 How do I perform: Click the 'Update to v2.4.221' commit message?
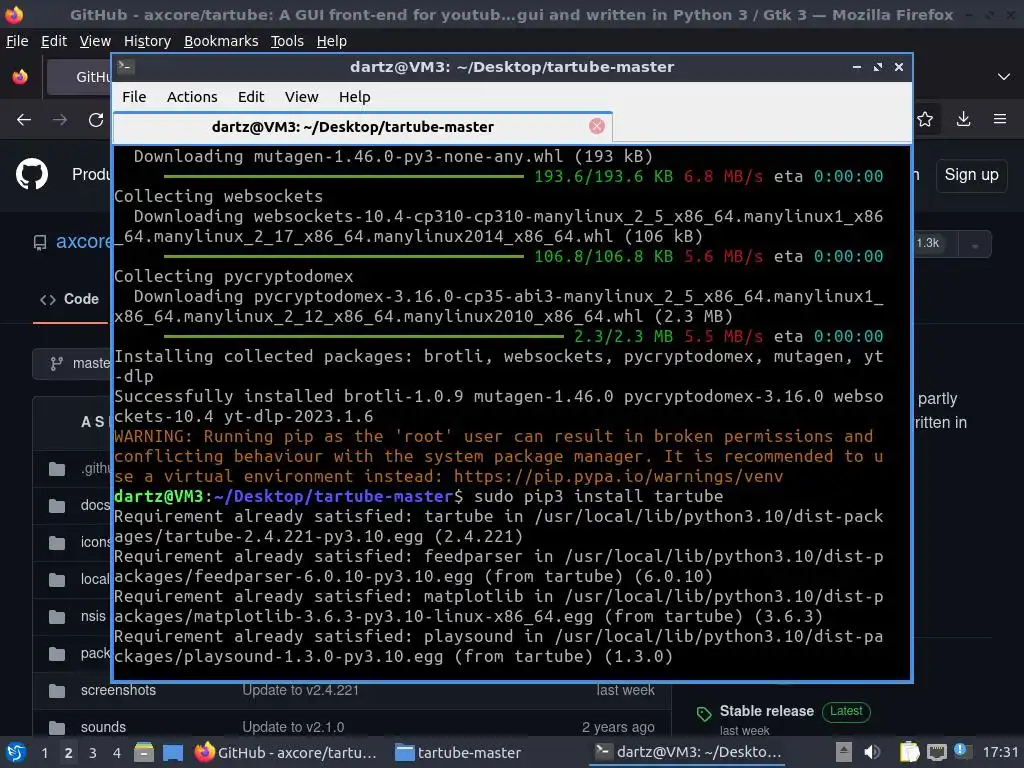tap(300, 690)
